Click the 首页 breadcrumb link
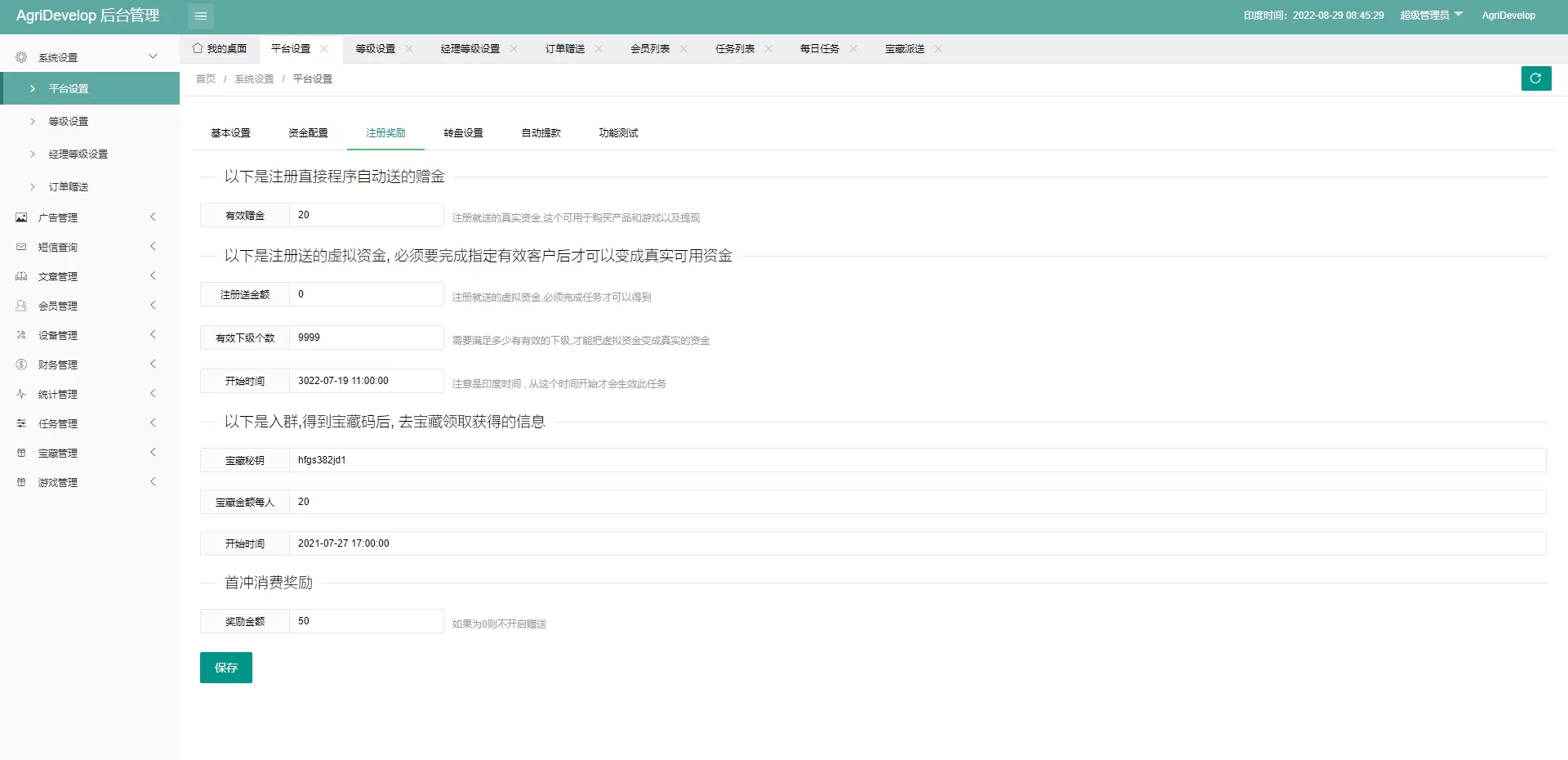The height and width of the screenshot is (760, 1568). 206,79
